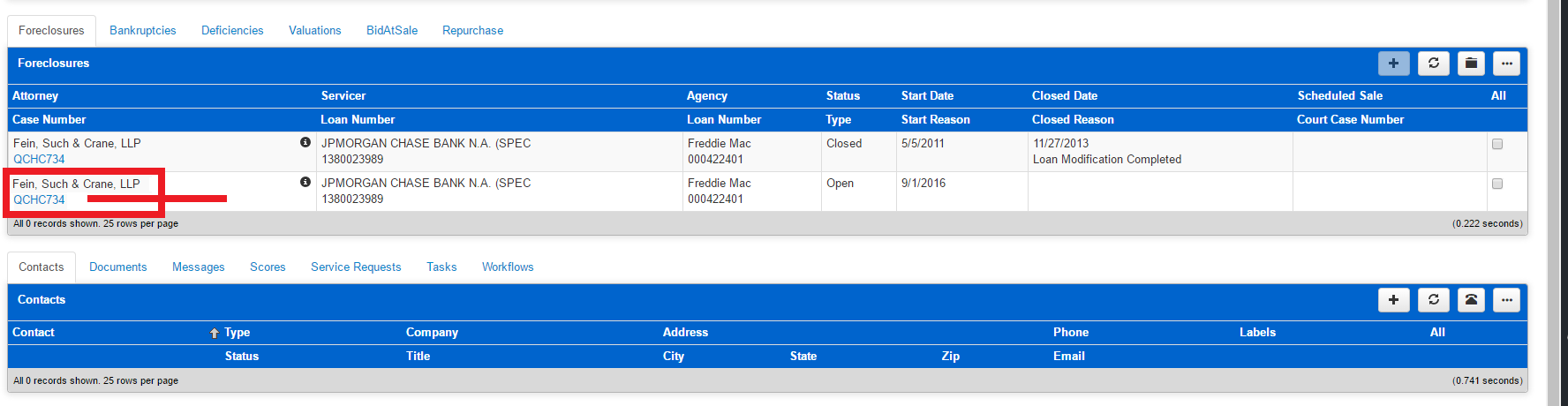Viewport: 1568px width, 406px height.
Task: Open case QCHC734 for the Open foreclosure
Action: [39, 199]
